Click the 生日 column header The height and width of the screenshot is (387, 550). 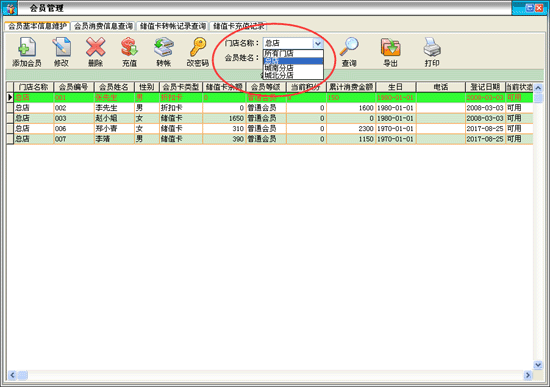click(396, 87)
